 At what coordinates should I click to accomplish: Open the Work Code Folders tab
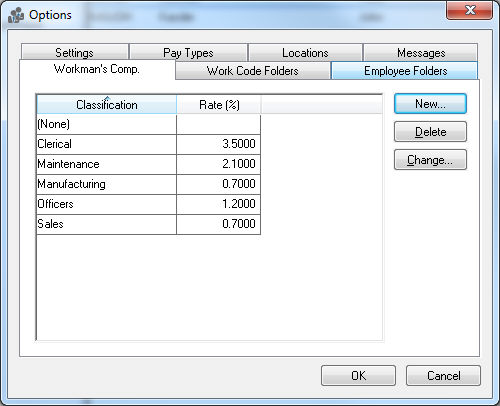[253, 71]
